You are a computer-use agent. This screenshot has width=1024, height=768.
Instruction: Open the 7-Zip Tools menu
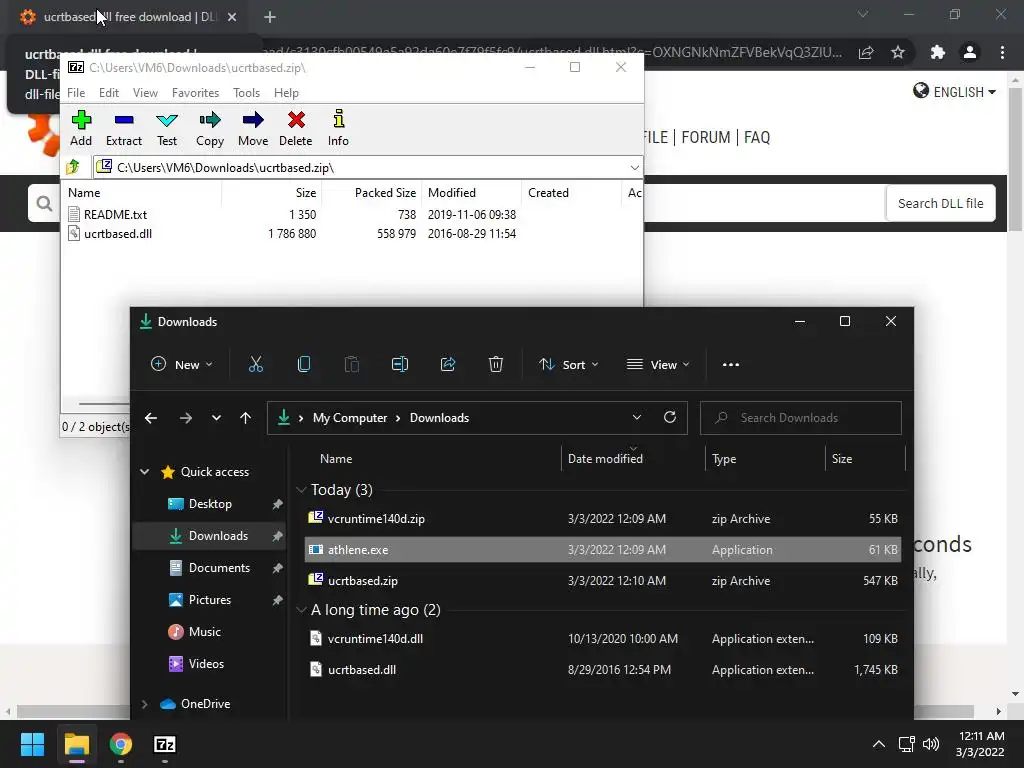(x=246, y=93)
